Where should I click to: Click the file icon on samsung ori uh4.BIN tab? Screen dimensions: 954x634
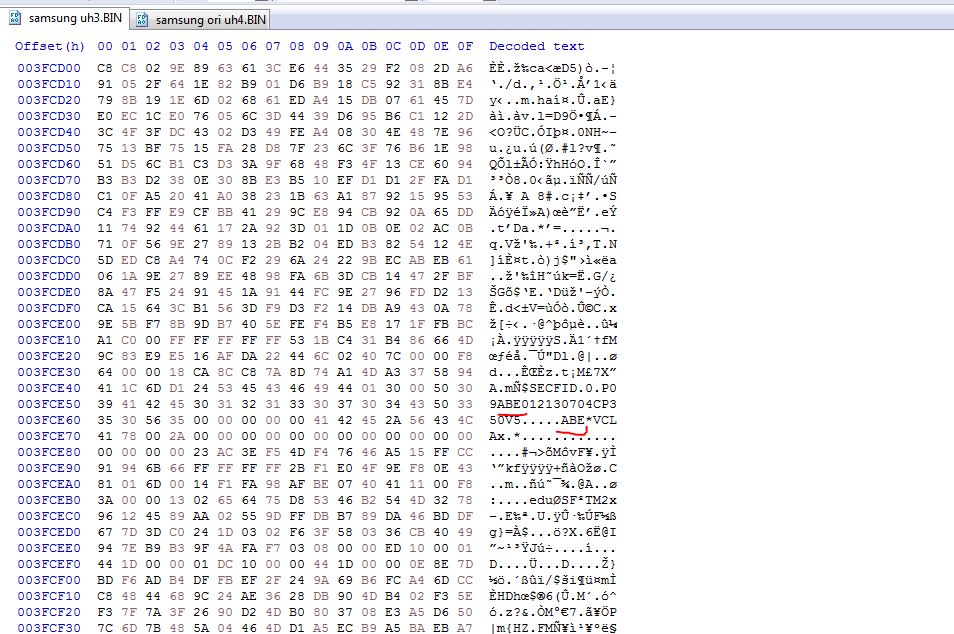[x=142, y=19]
